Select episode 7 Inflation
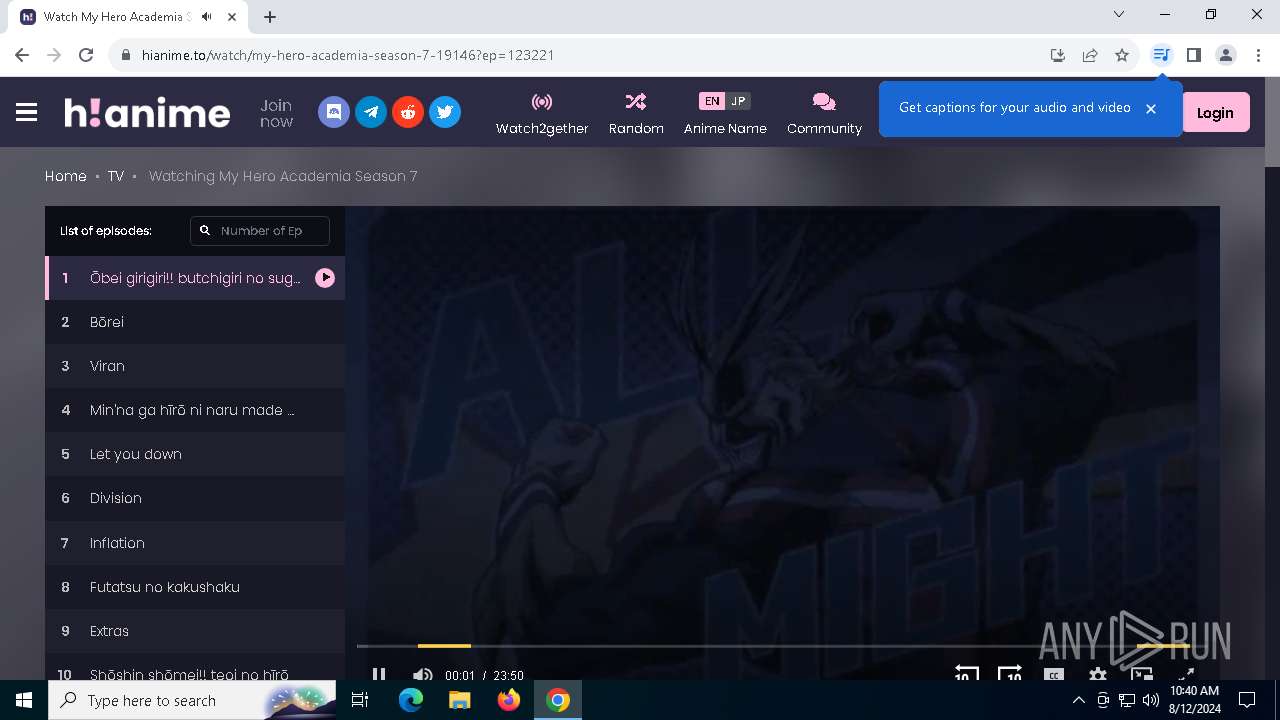Viewport: 1280px width, 720px height. click(195, 543)
